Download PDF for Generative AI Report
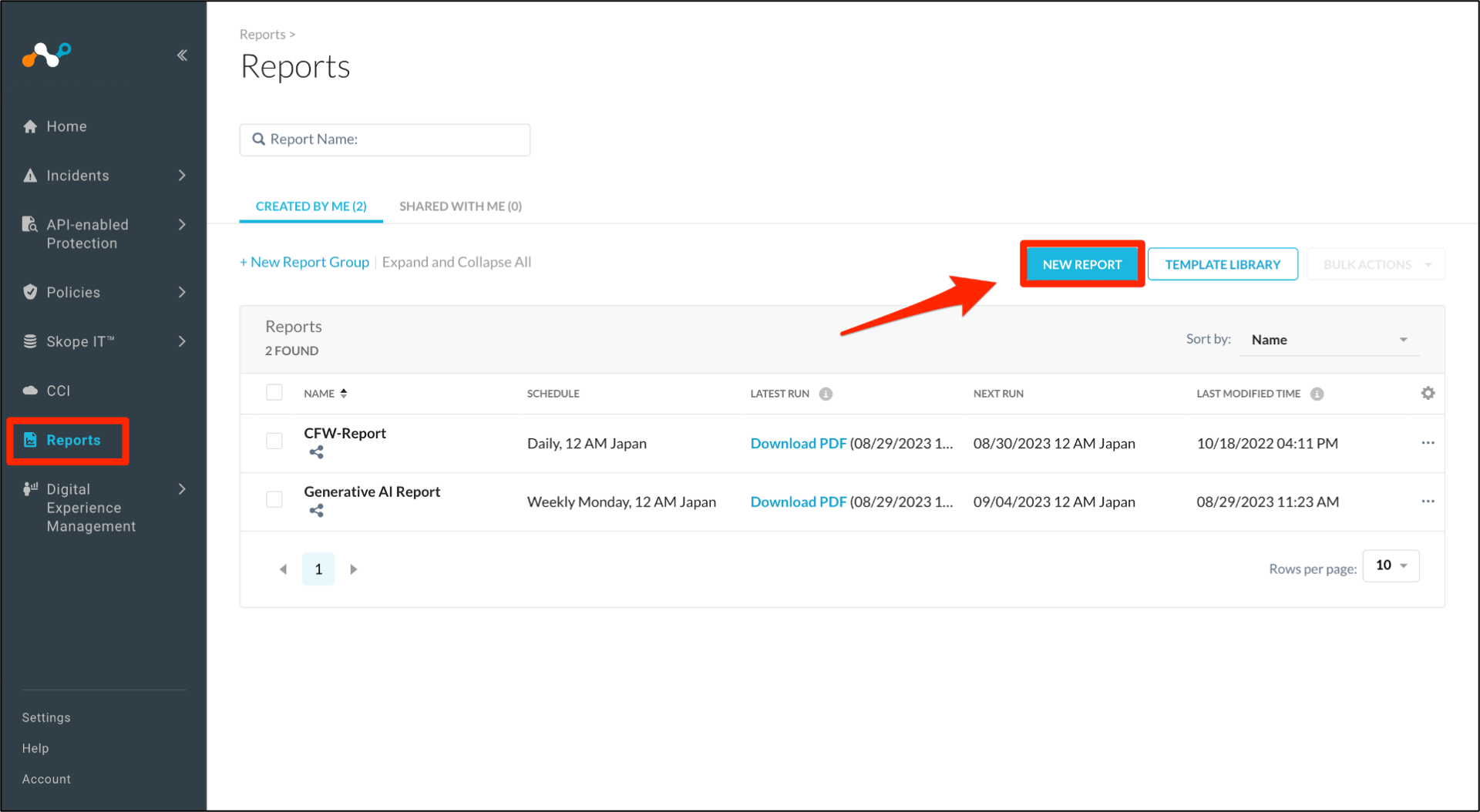 (798, 502)
